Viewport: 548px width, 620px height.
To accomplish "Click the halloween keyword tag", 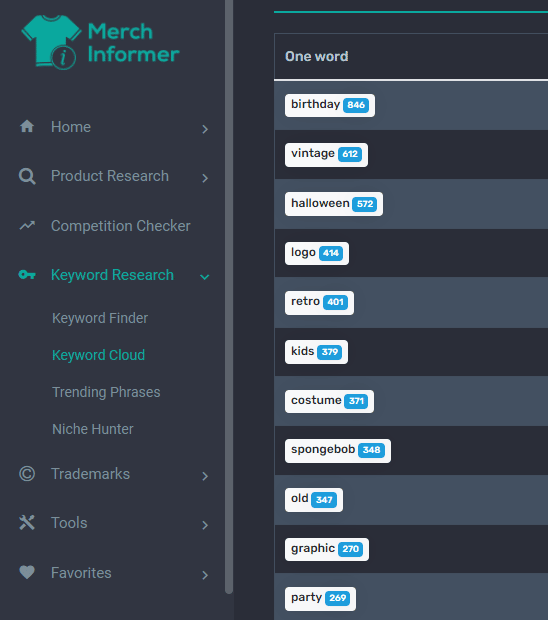I will pos(334,204).
